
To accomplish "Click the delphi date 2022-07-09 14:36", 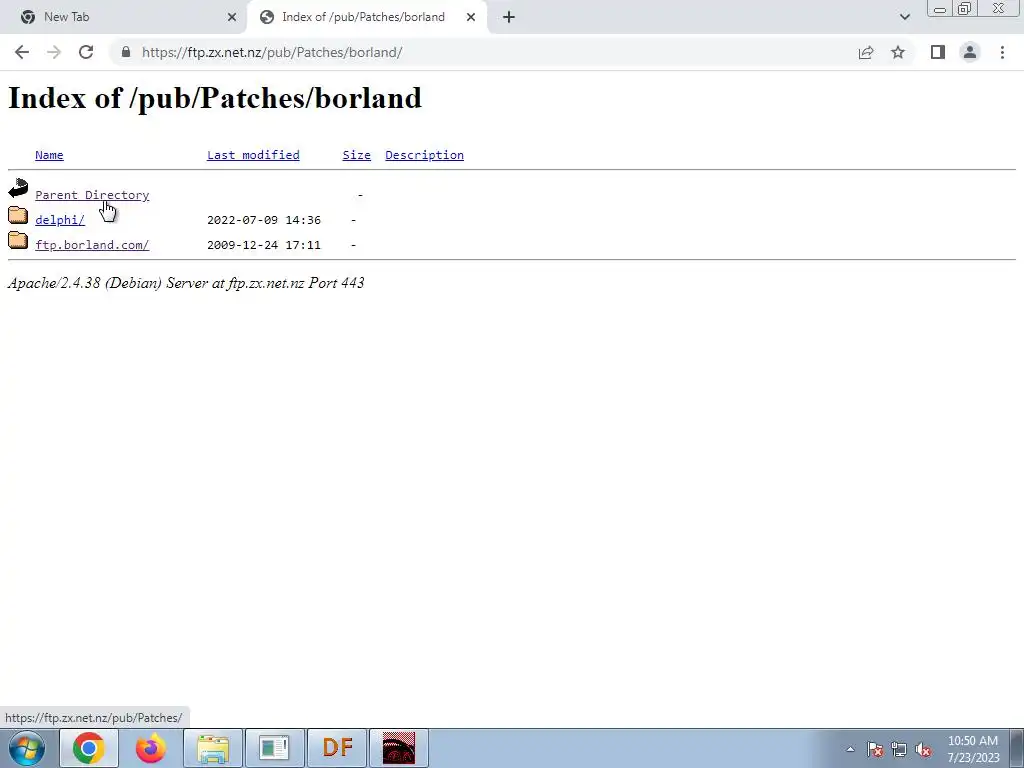I will (264, 220).
